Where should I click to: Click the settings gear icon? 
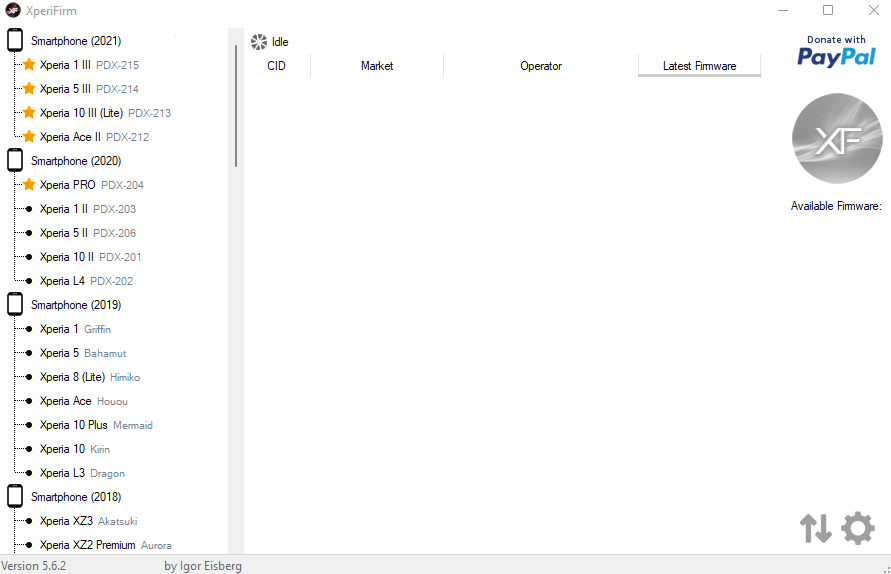[x=857, y=529]
